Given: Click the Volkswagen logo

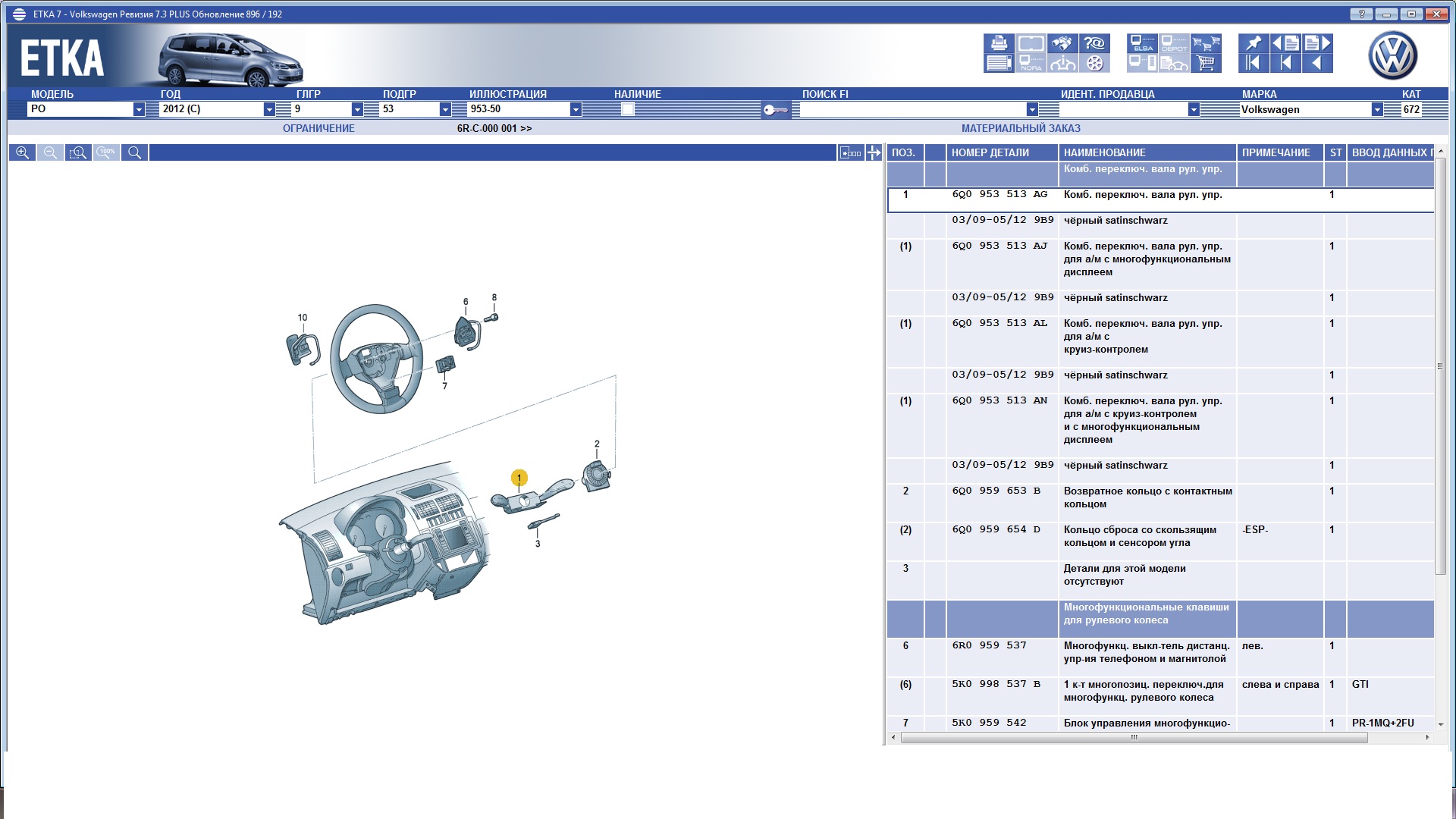Looking at the screenshot, I should click(x=1392, y=55).
